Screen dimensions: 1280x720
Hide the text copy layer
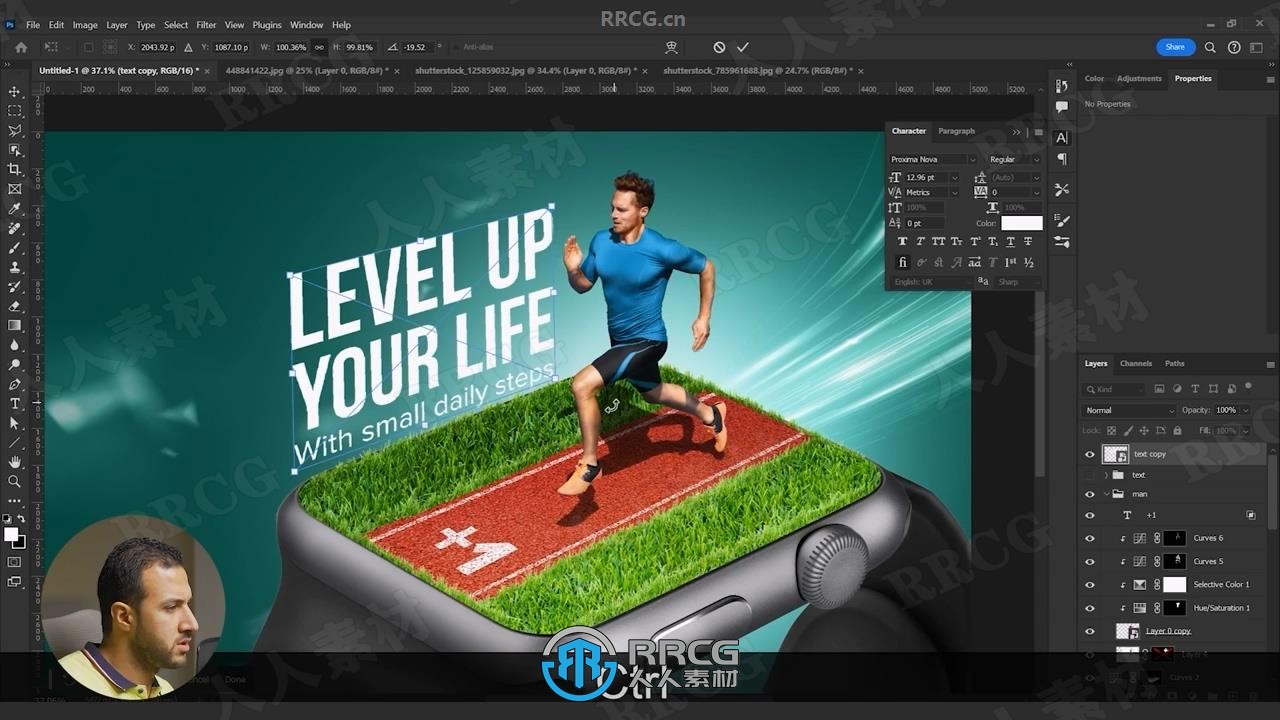pyautogui.click(x=1090, y=454)
